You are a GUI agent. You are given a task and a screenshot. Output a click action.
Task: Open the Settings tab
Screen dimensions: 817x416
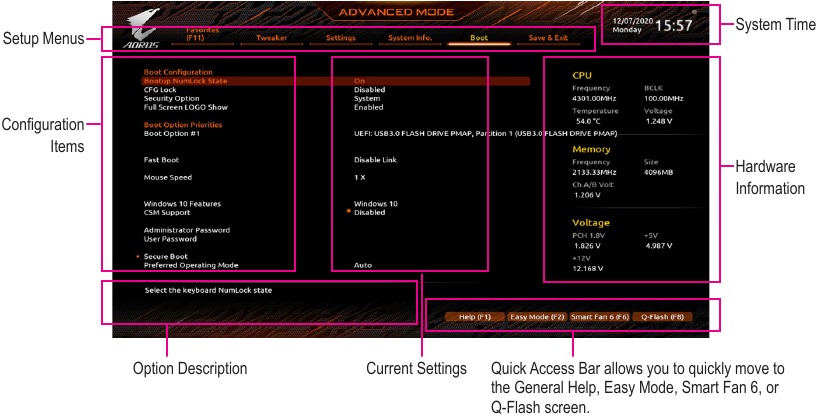pyautogui.click(x=340, y=38)
